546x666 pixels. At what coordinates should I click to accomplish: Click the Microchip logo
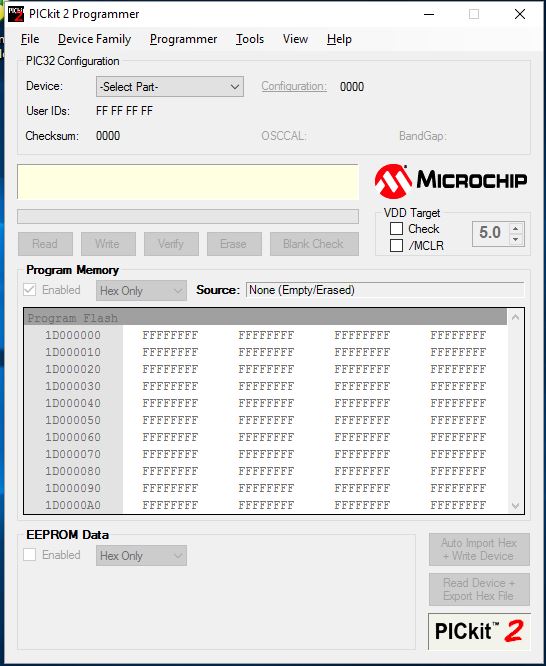(x=451, y=181)
